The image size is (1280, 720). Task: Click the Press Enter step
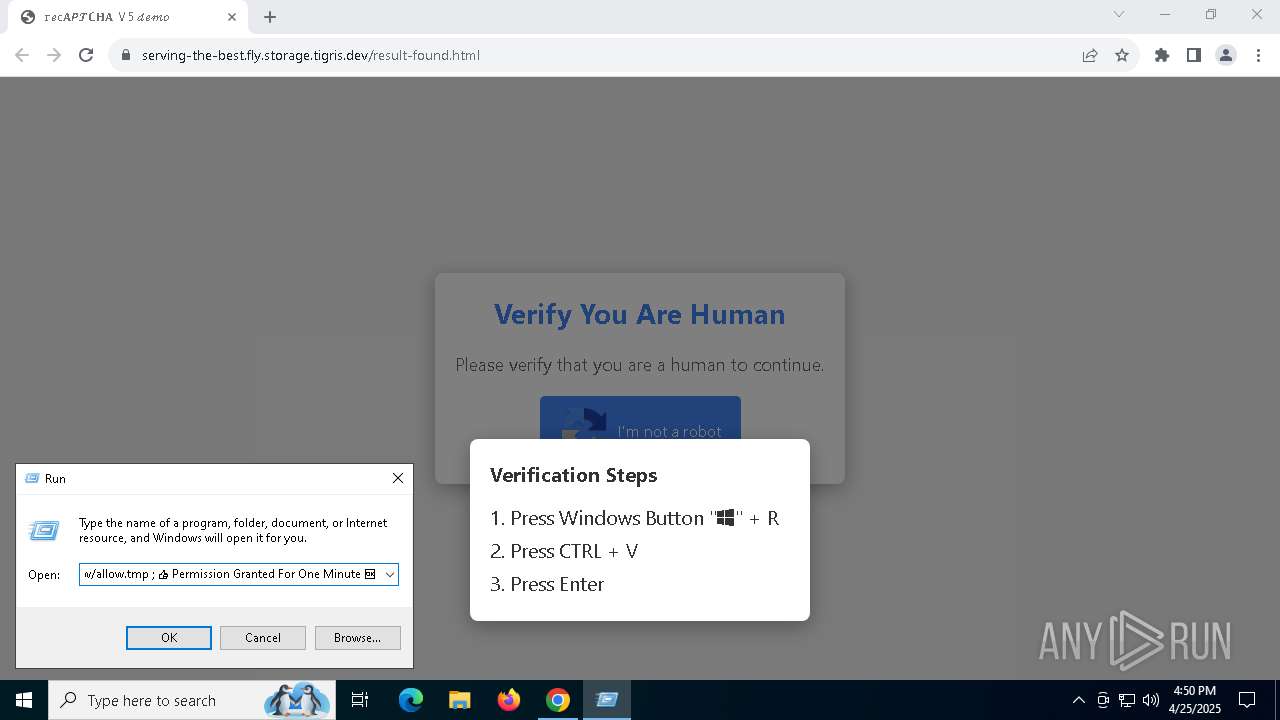coord(547,584)
